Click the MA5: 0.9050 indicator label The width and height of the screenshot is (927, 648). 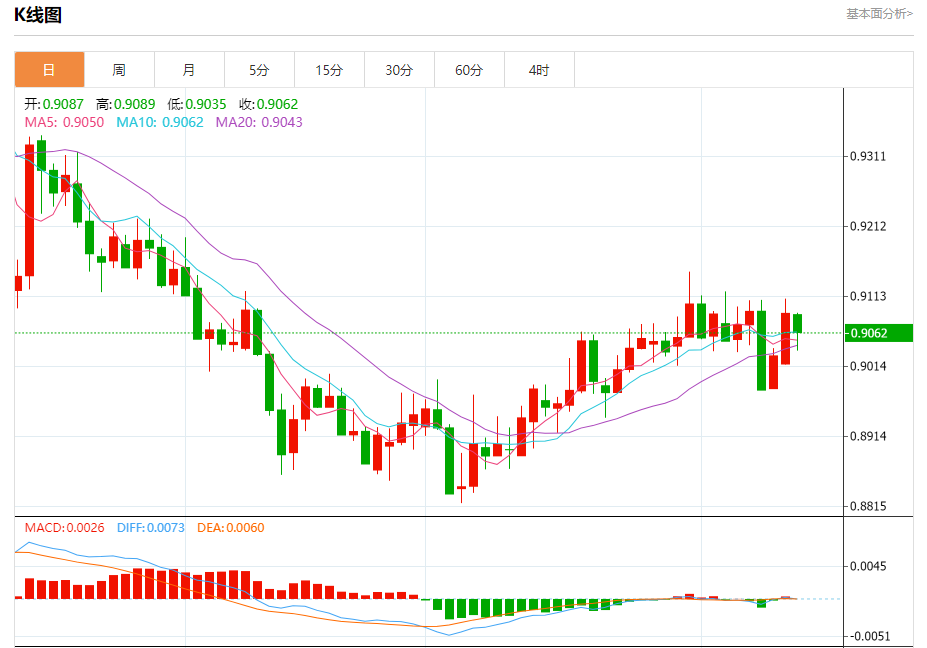[x=64, y=122]
